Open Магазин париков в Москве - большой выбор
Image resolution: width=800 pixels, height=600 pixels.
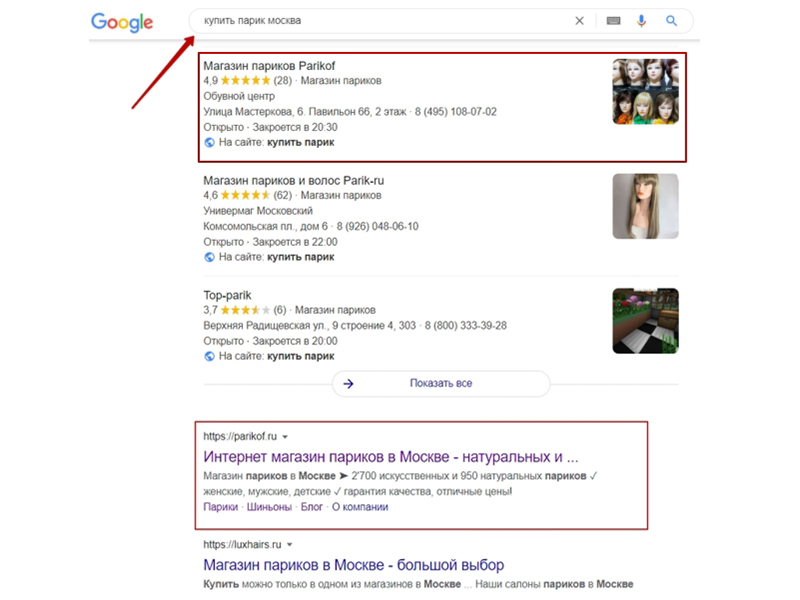coord(354,565)
